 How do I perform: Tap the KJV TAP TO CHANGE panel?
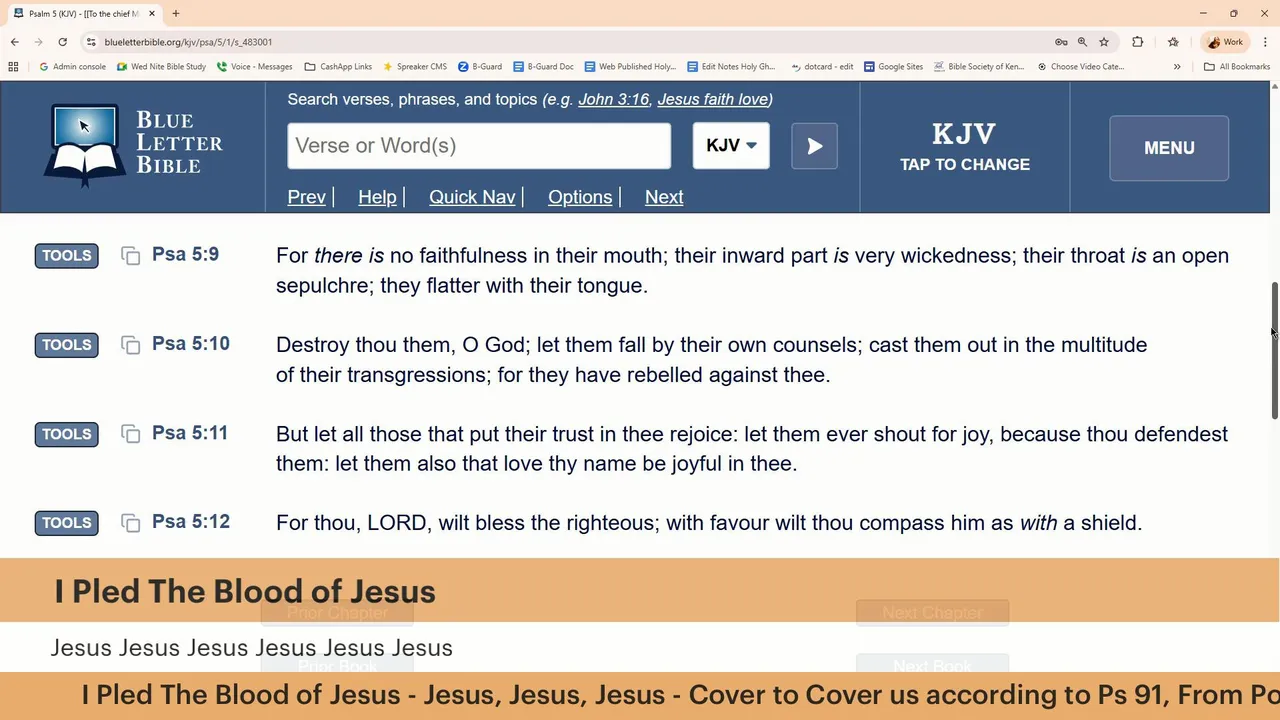click(x=964, y=147)
